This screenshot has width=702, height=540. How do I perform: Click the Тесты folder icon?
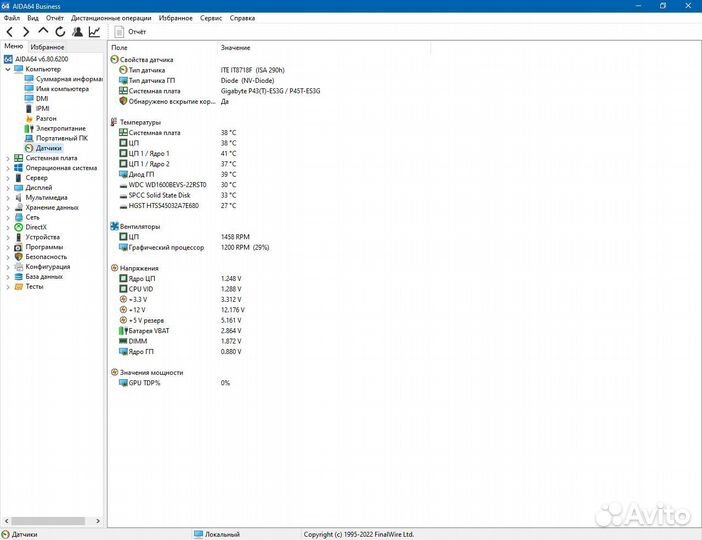pyautogui.click(x=18, y=286)
